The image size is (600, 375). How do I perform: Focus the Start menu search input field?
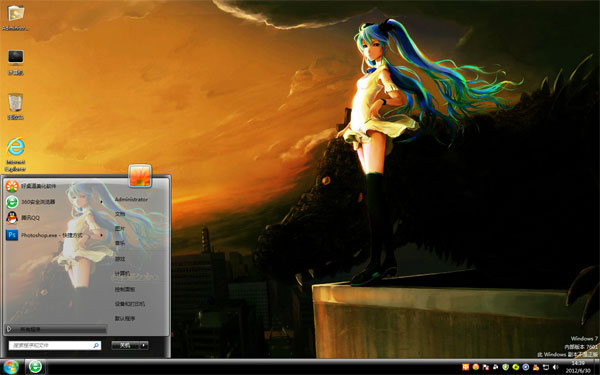point(55,346)
